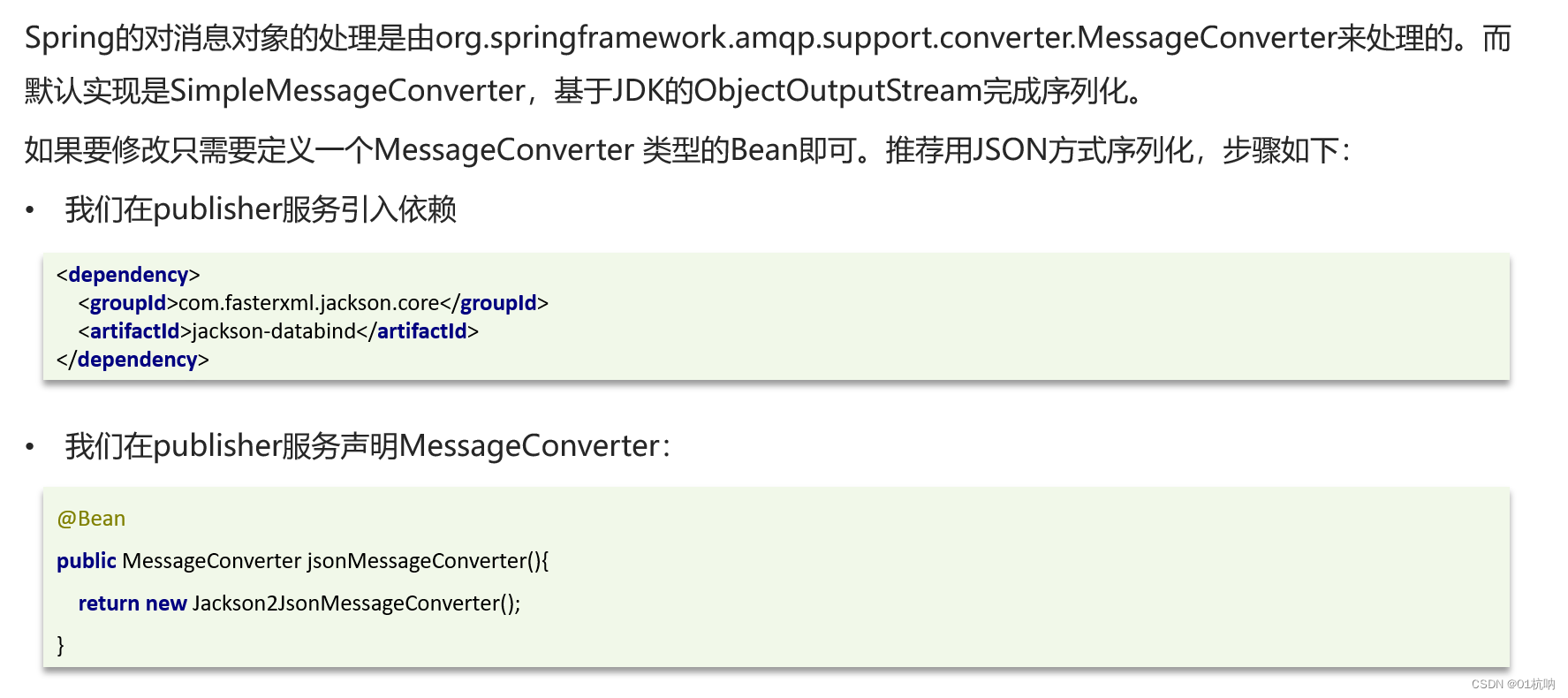Click the ObjectOutputStream word

tap(838, 90)
